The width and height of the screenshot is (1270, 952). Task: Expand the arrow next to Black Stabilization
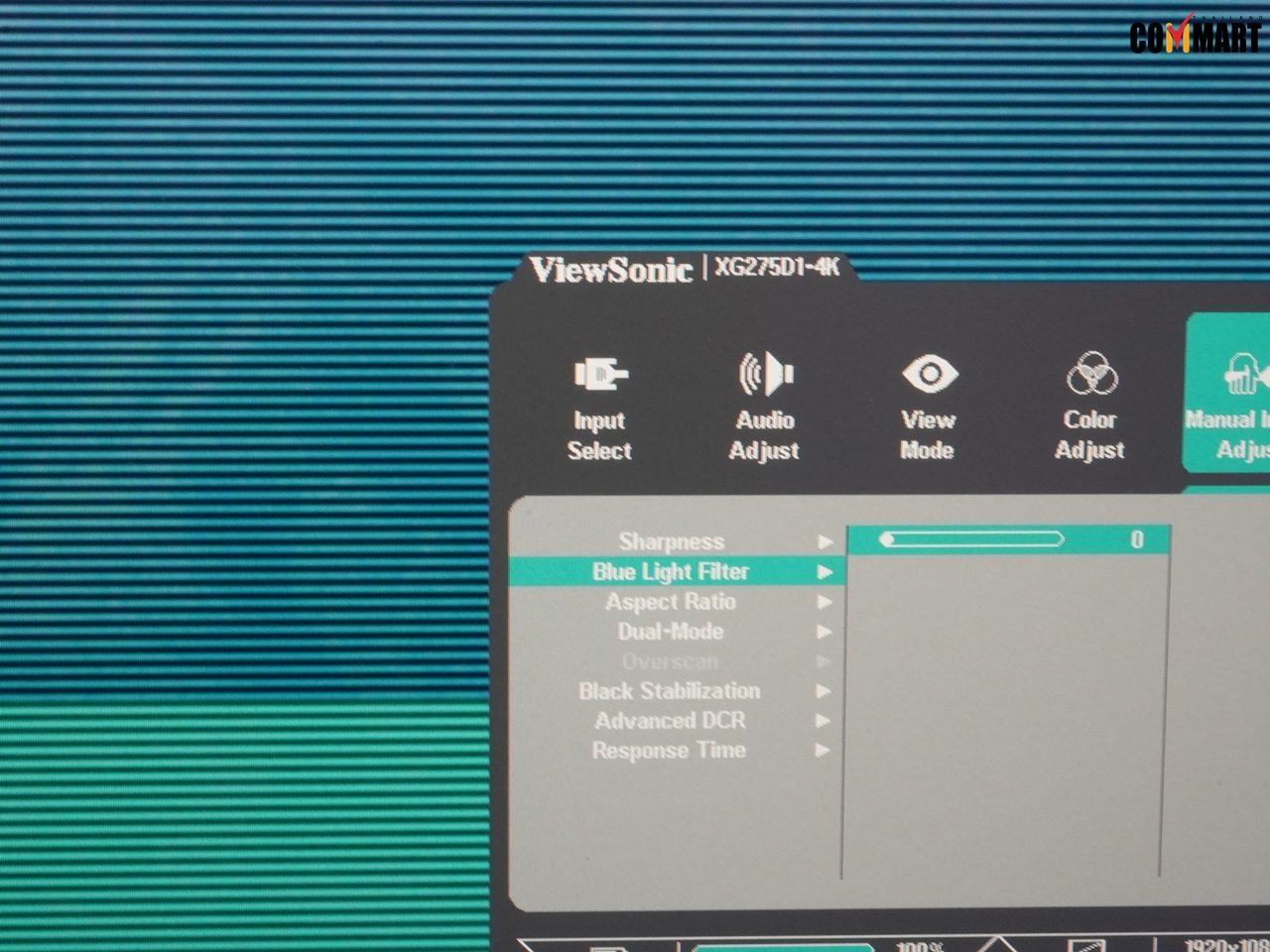coord(823,691)
